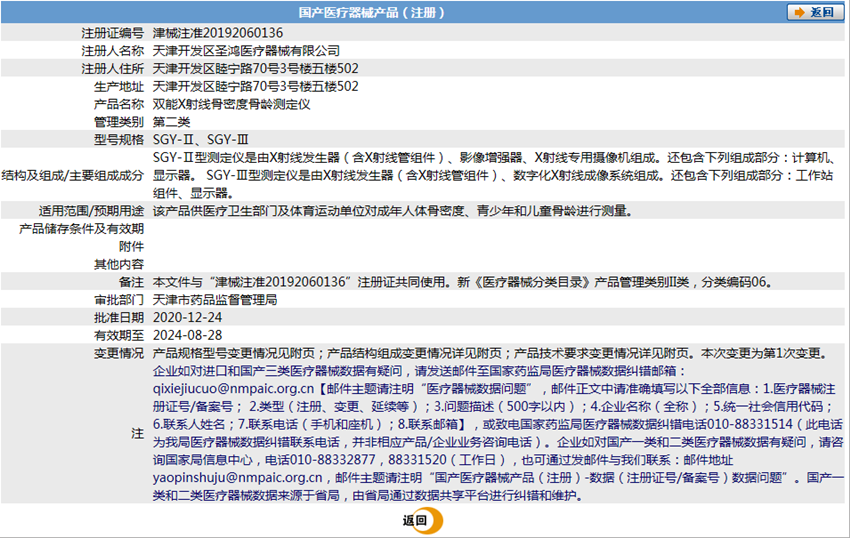The width and height of the screenshot is (850, 538).
Task: Click the 审批部门 label
Action: 119,300
